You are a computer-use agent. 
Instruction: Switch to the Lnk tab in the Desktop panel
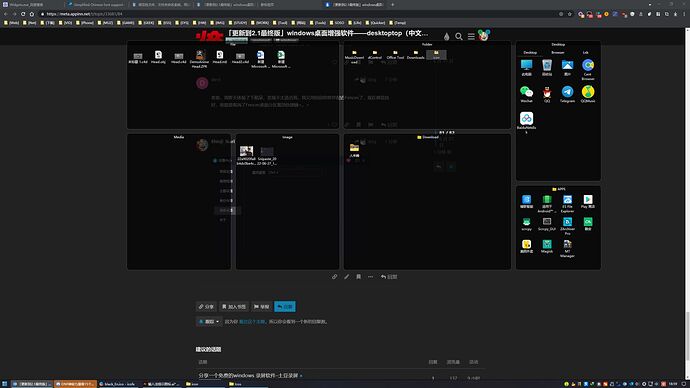(585, 52)
